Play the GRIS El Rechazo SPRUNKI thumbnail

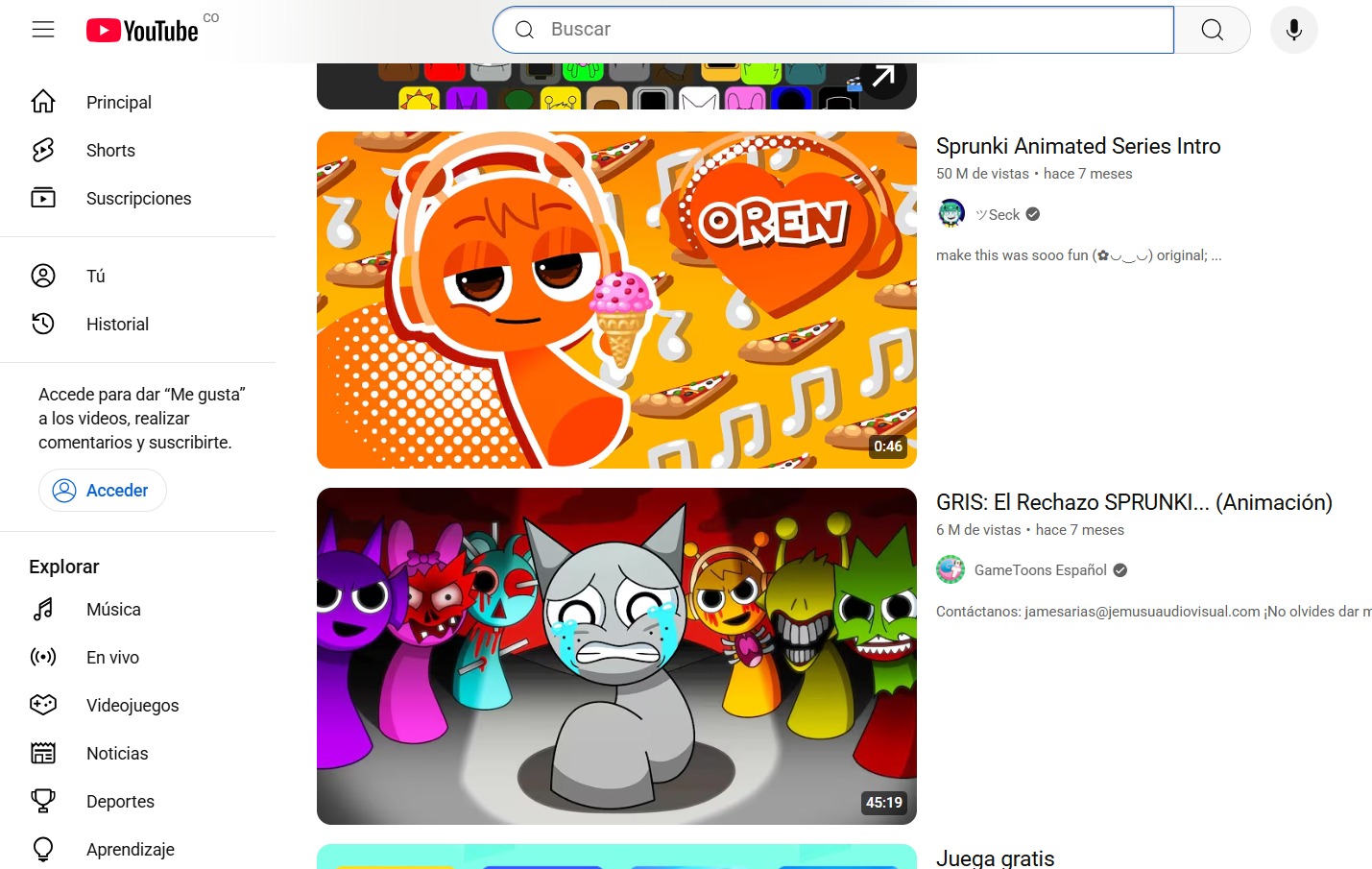tap(616, 656)
